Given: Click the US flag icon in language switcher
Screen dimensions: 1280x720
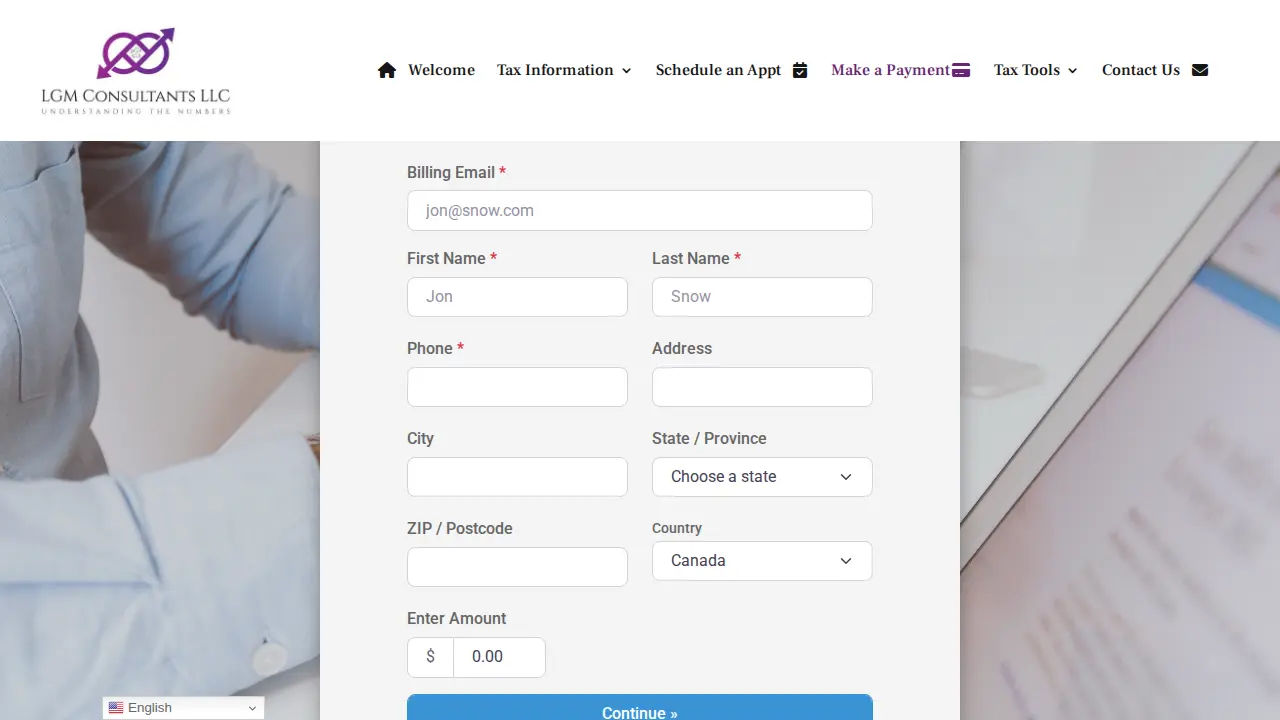Looking at the screenshot, I should click(116, 708).
